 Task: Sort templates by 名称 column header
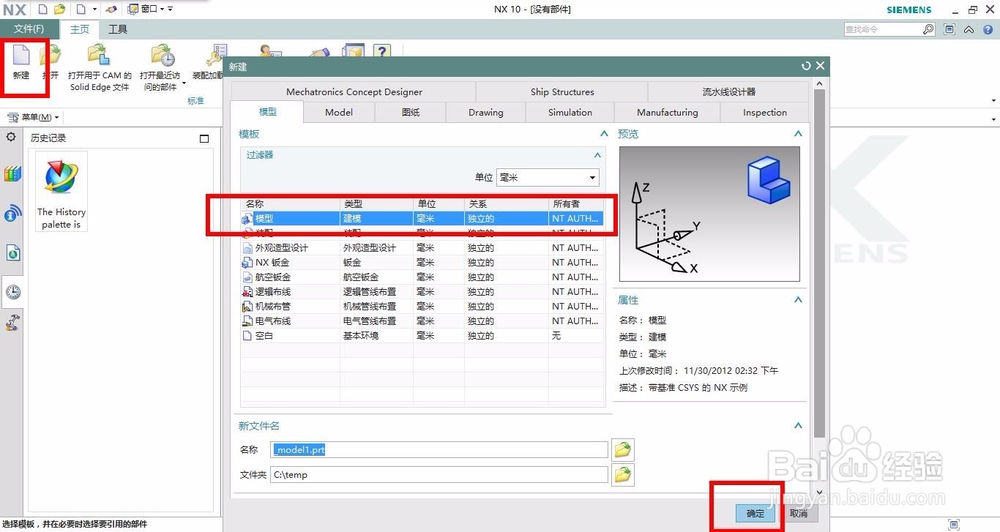(291, 204)
